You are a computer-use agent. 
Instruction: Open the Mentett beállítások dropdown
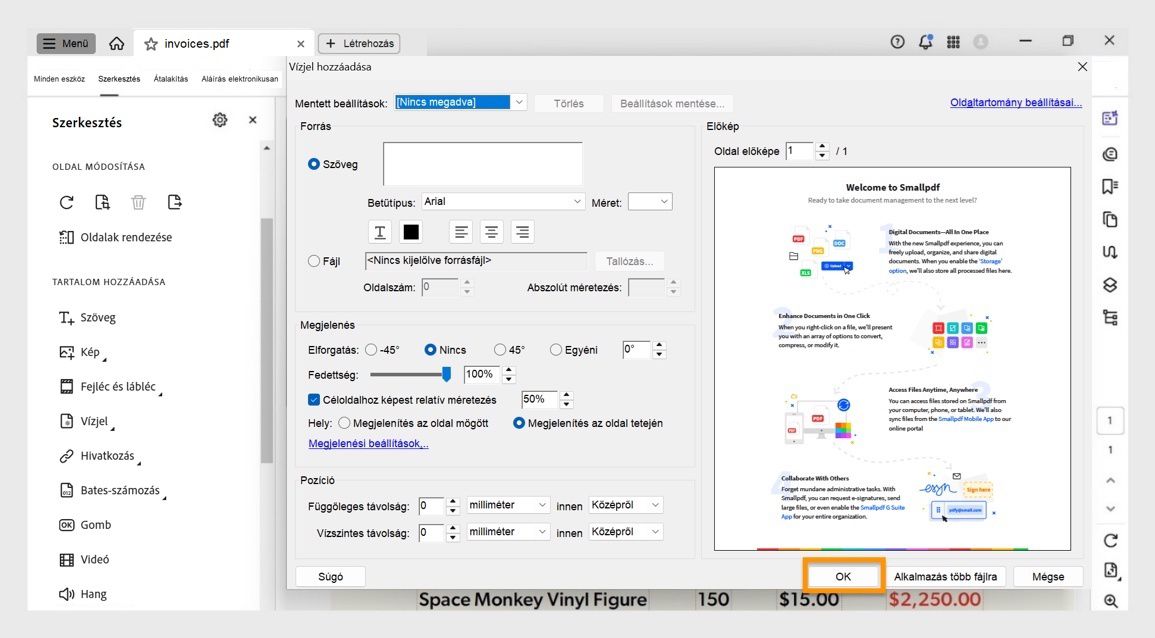point(460,101)
